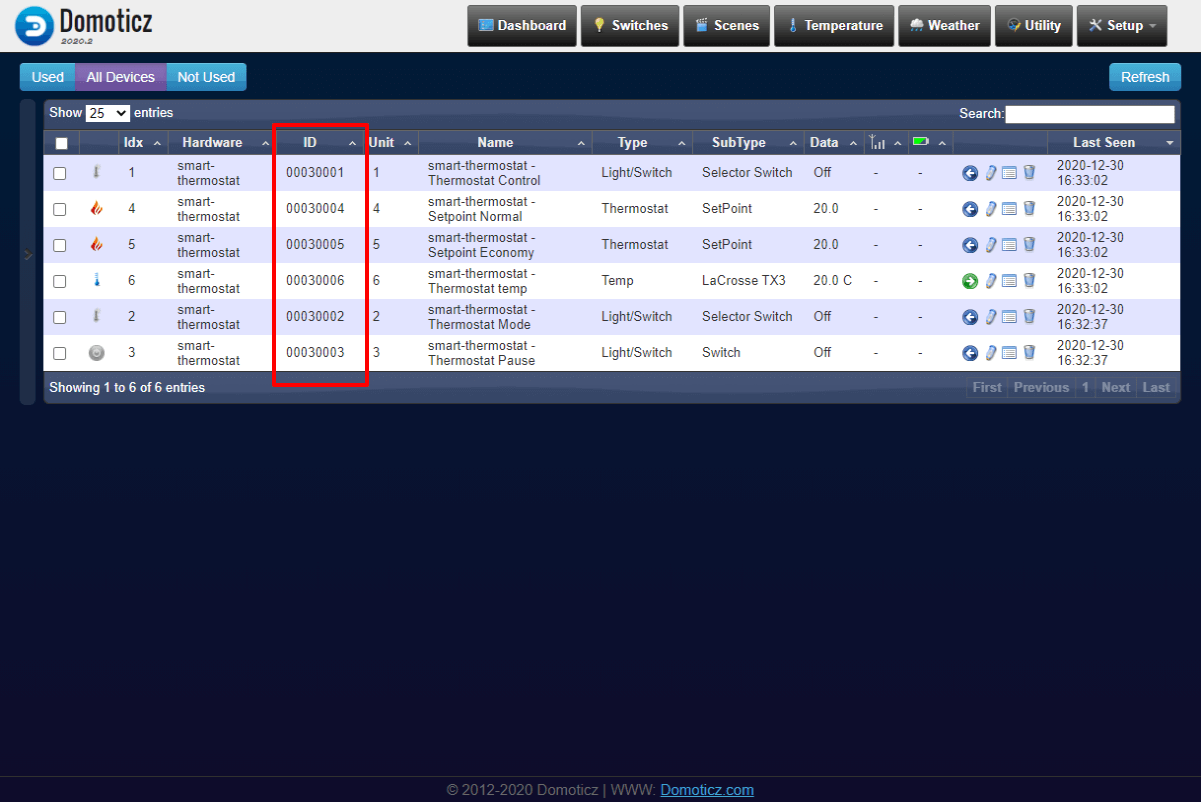
Task: Delete the Thermostat Pause device via trash icon
Action: [x=1029, y=353]
